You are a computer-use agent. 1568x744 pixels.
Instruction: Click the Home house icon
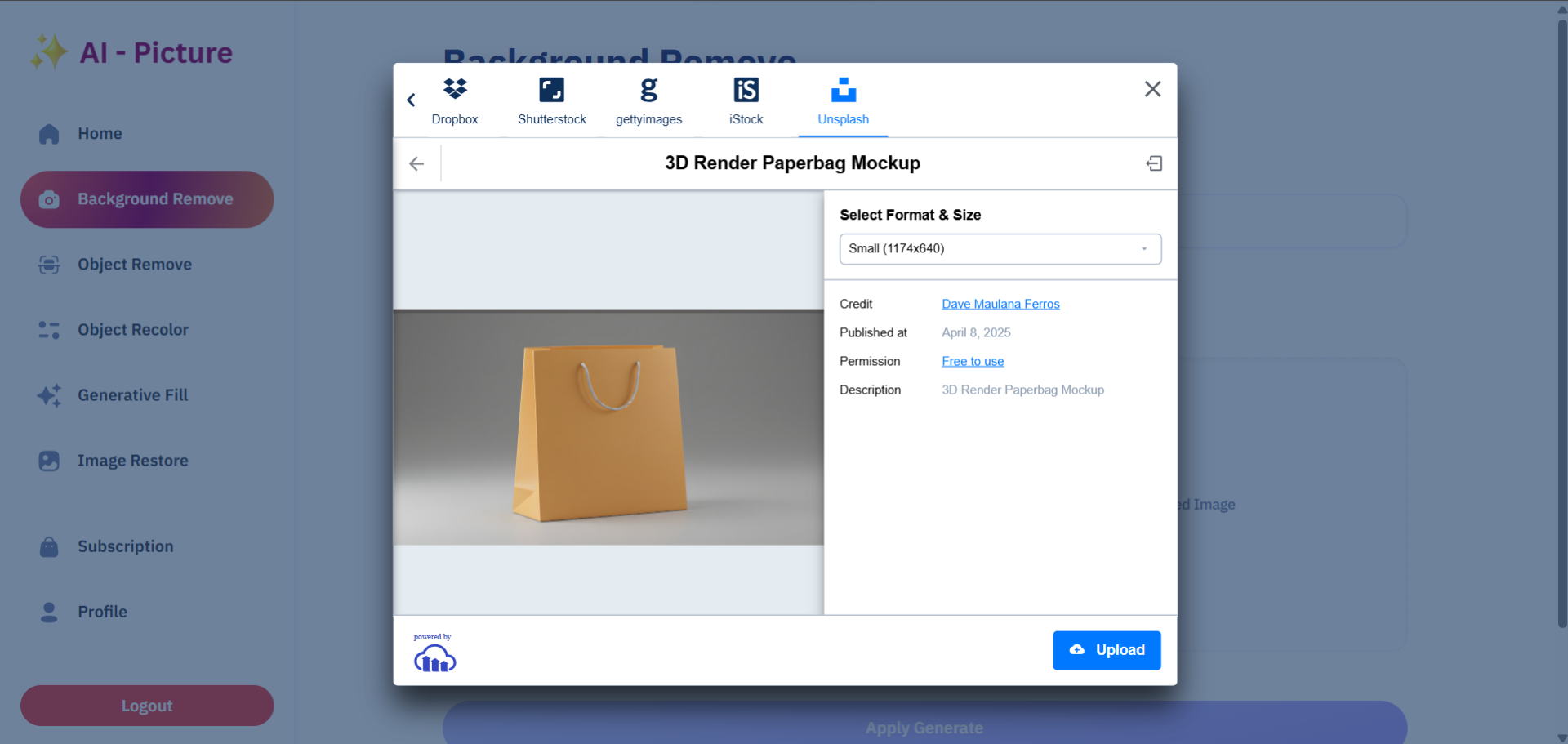(49, 134)
